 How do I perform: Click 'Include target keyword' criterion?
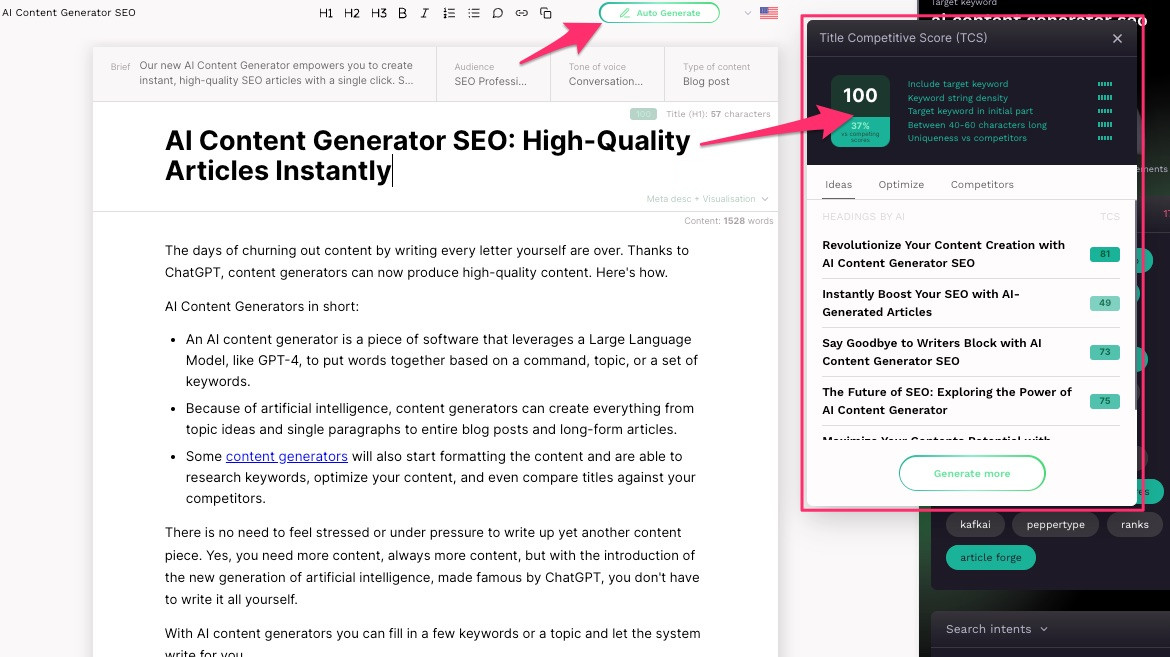[957, 84]
